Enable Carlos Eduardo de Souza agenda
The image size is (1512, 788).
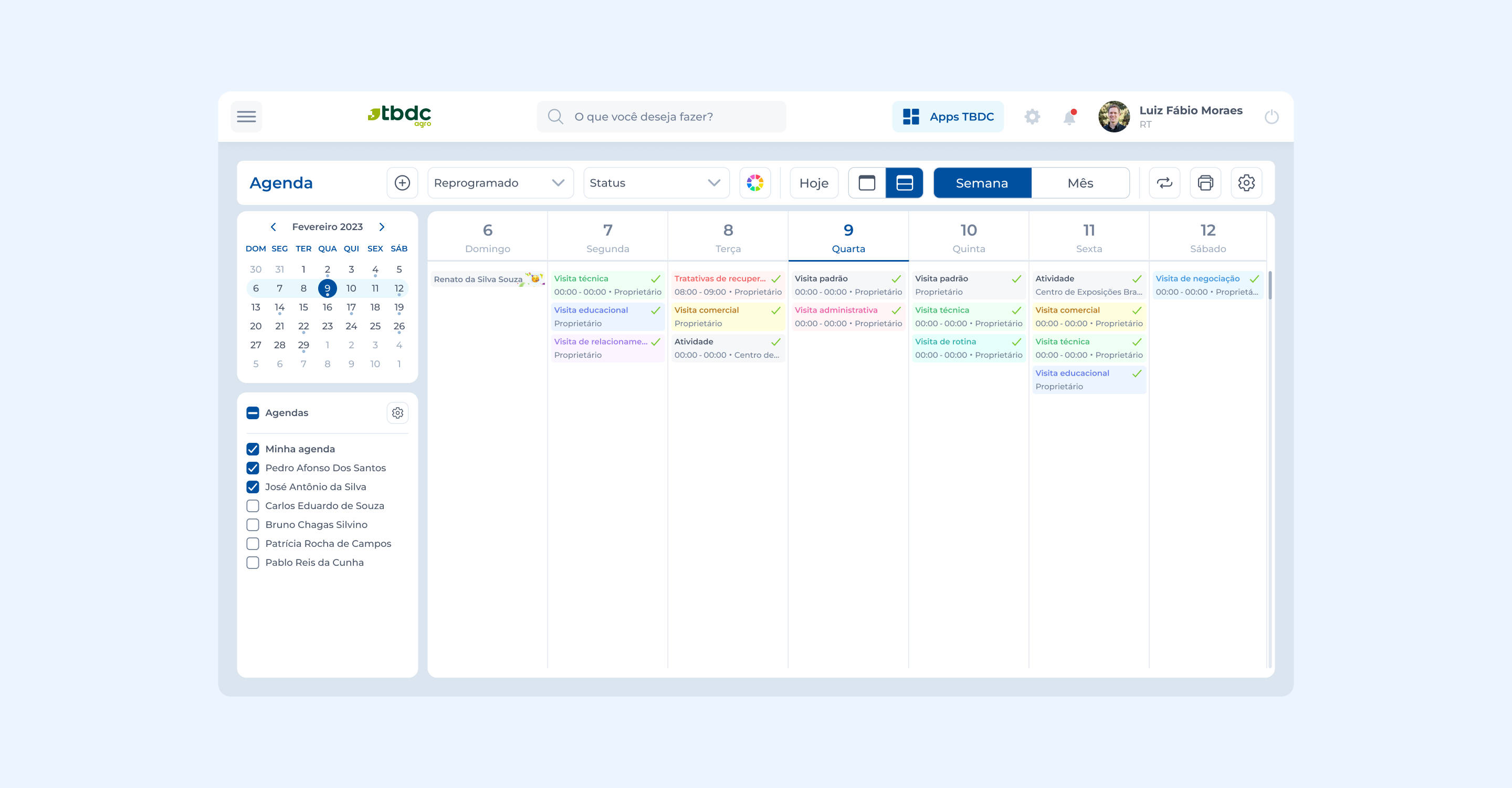coord(253,505)
